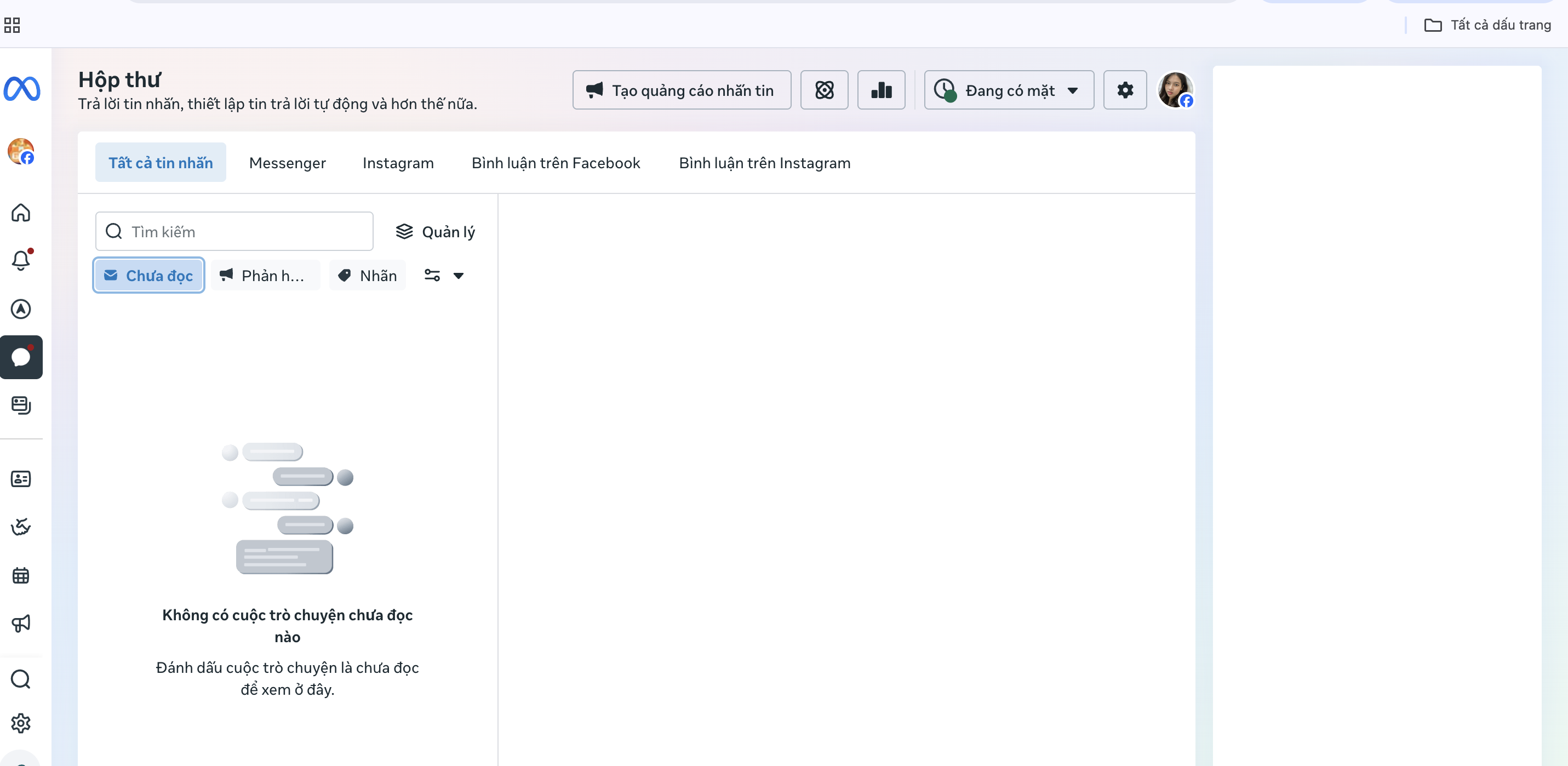Toggle the Nhãn label filter
This screenshot has width=1568, height=766.
[368, 276]
